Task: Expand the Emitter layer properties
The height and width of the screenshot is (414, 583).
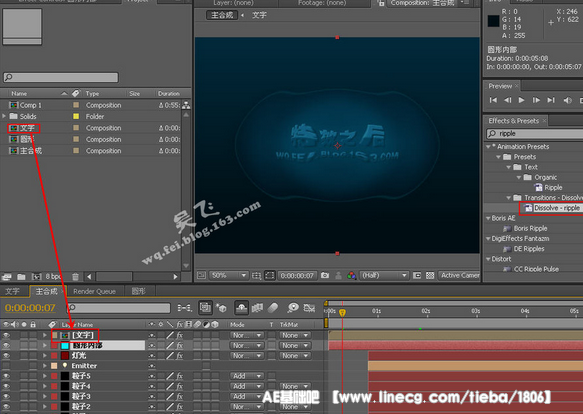Action: click(45, 366)
